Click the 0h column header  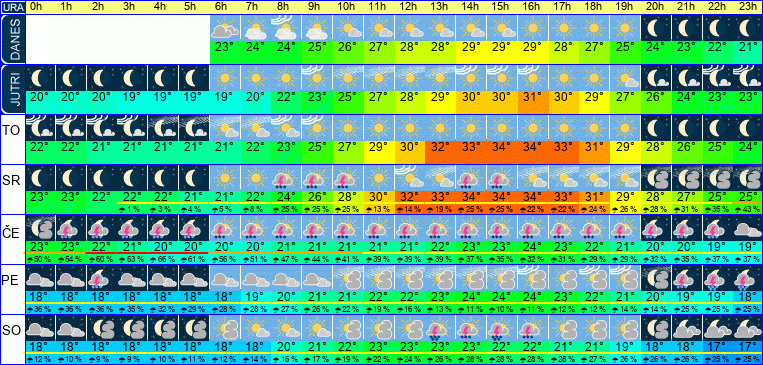click(x=37, y=7)
